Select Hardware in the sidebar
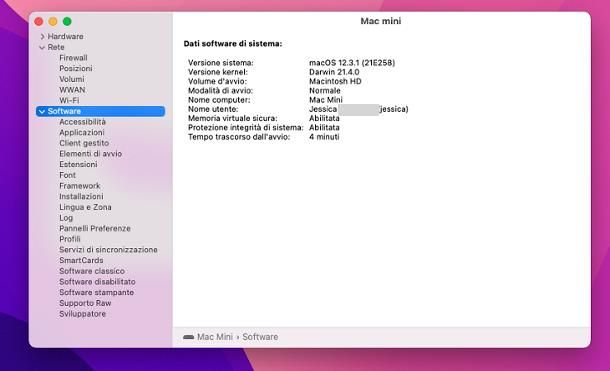This screenshot has width=610, height=371. pyautogui.click(x=65, y=37)
